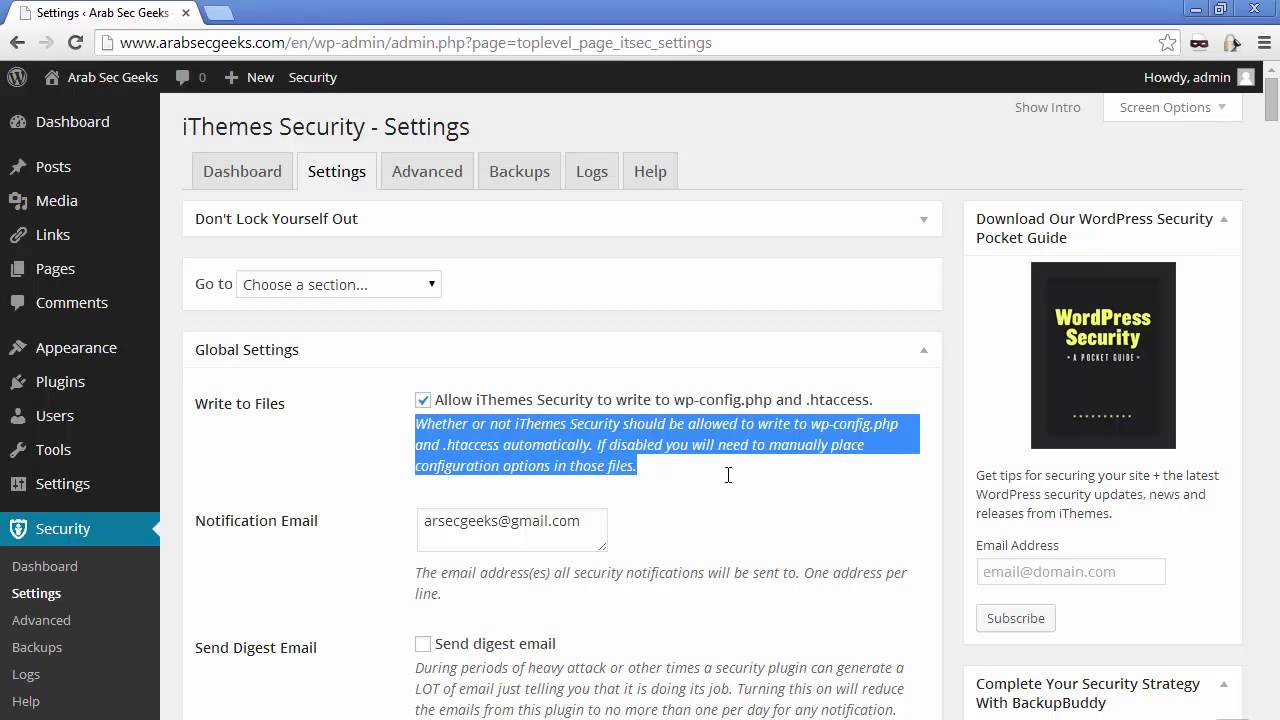This screenshot has height=720, width=1280.
Task: Click the browser back arrow
Action: coord(17,42)
